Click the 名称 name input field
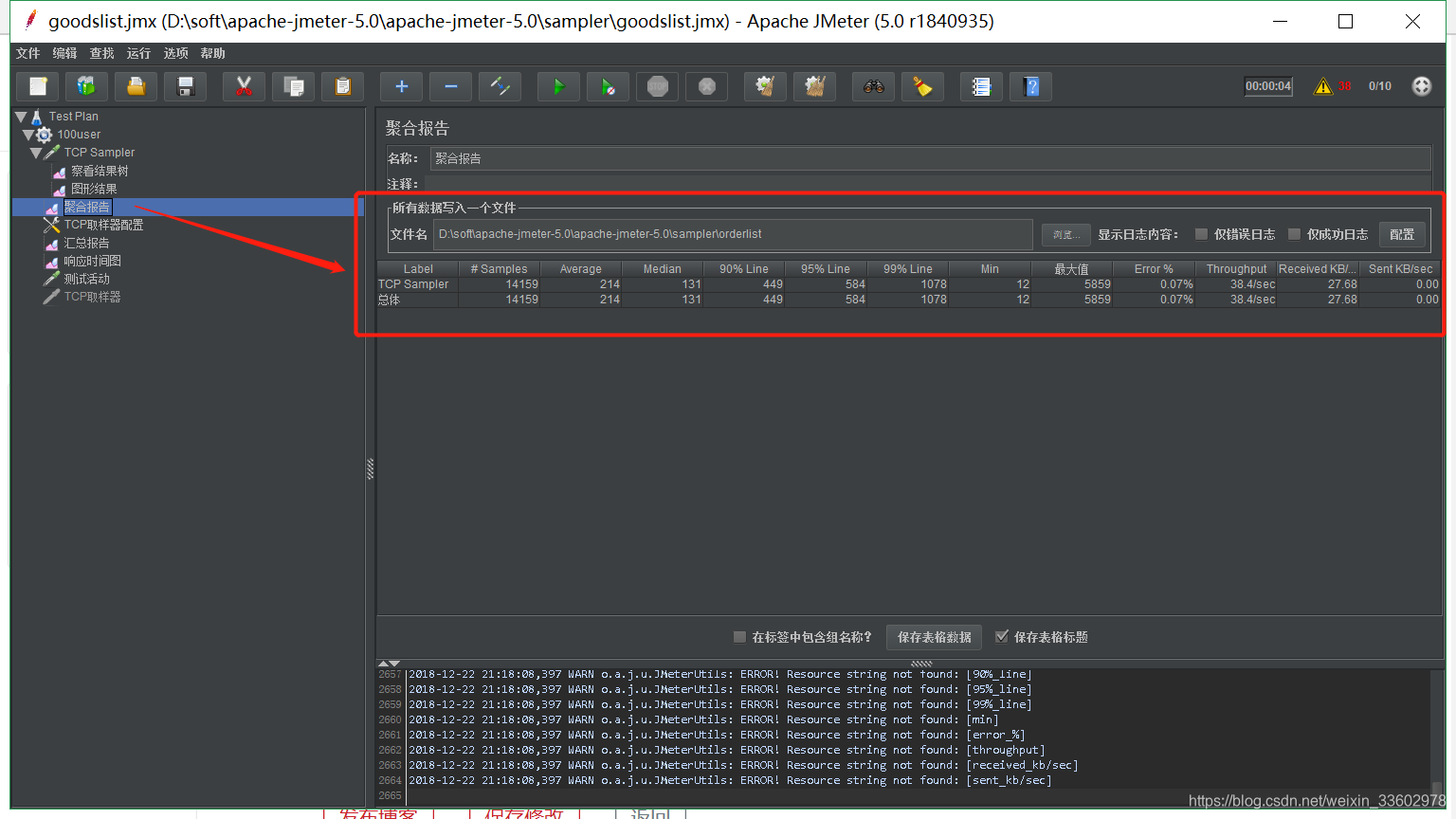Viewport: 1456px width, 819px height. 930,158
